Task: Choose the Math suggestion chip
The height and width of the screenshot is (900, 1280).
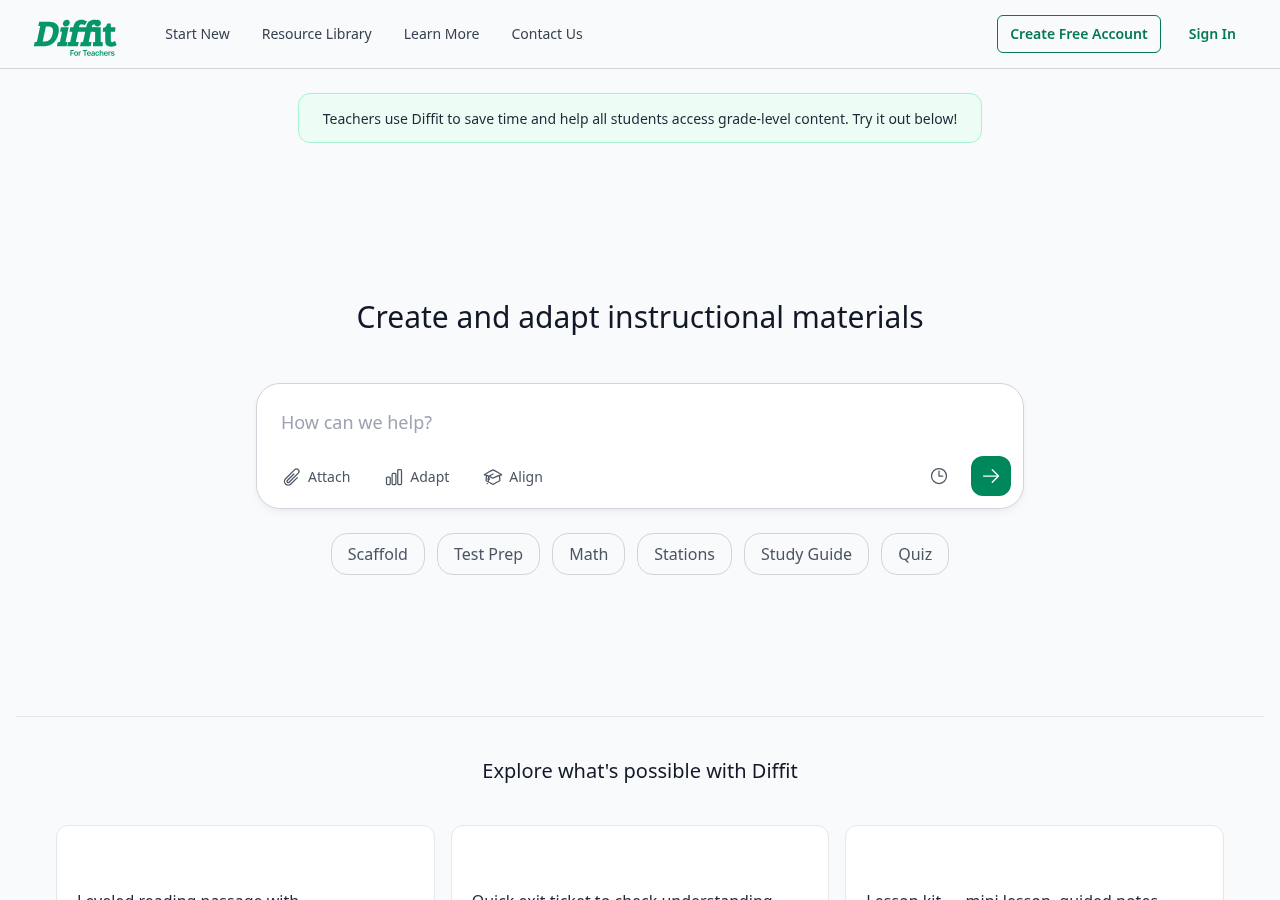Action: tap(588, 554)
